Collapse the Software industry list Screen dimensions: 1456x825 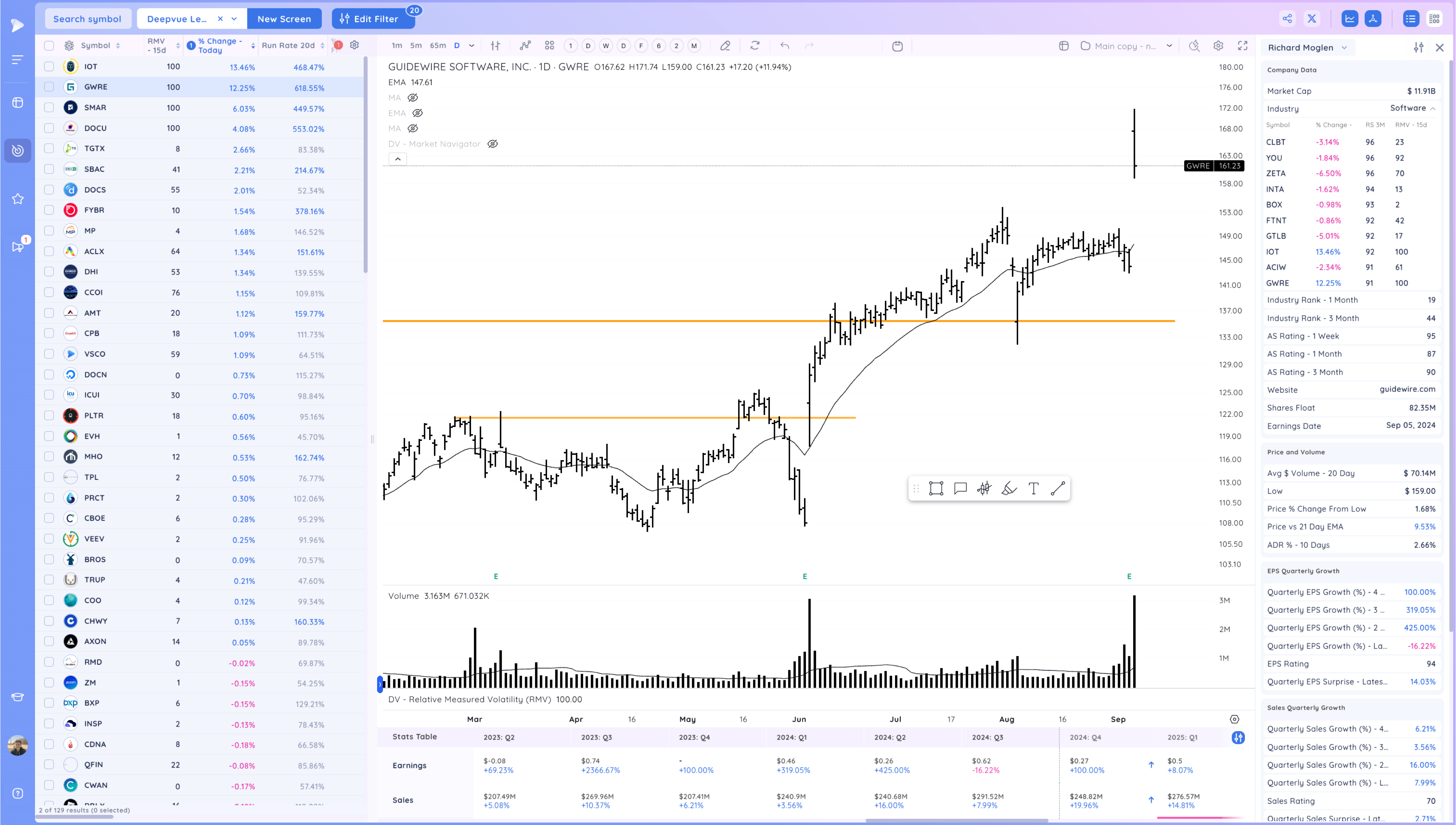1433,108
